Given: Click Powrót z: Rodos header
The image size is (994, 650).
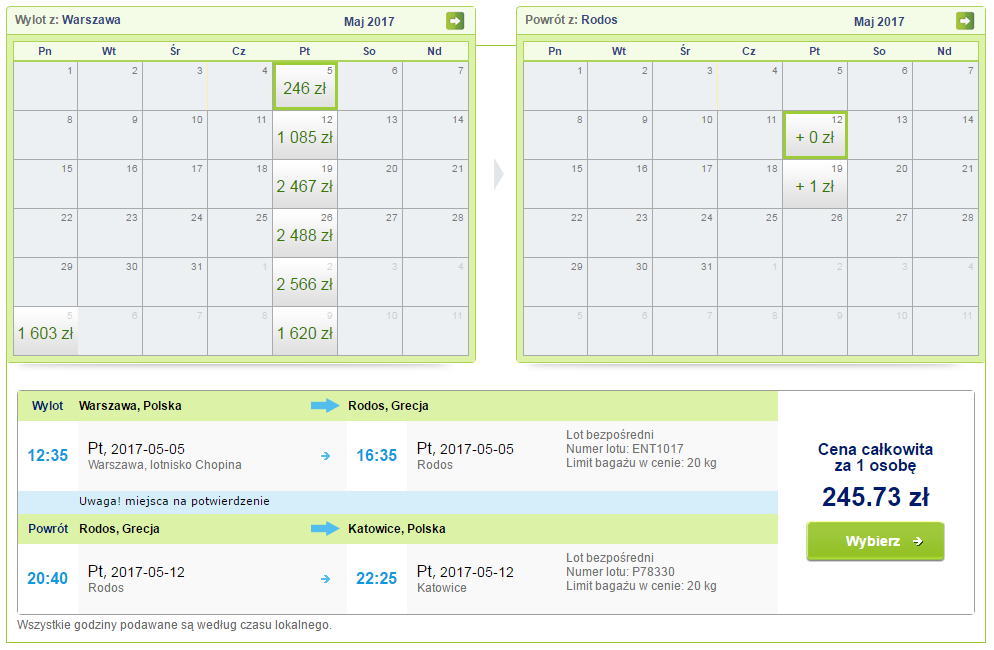Looking at the screenshot, I should tap(571, 20).
